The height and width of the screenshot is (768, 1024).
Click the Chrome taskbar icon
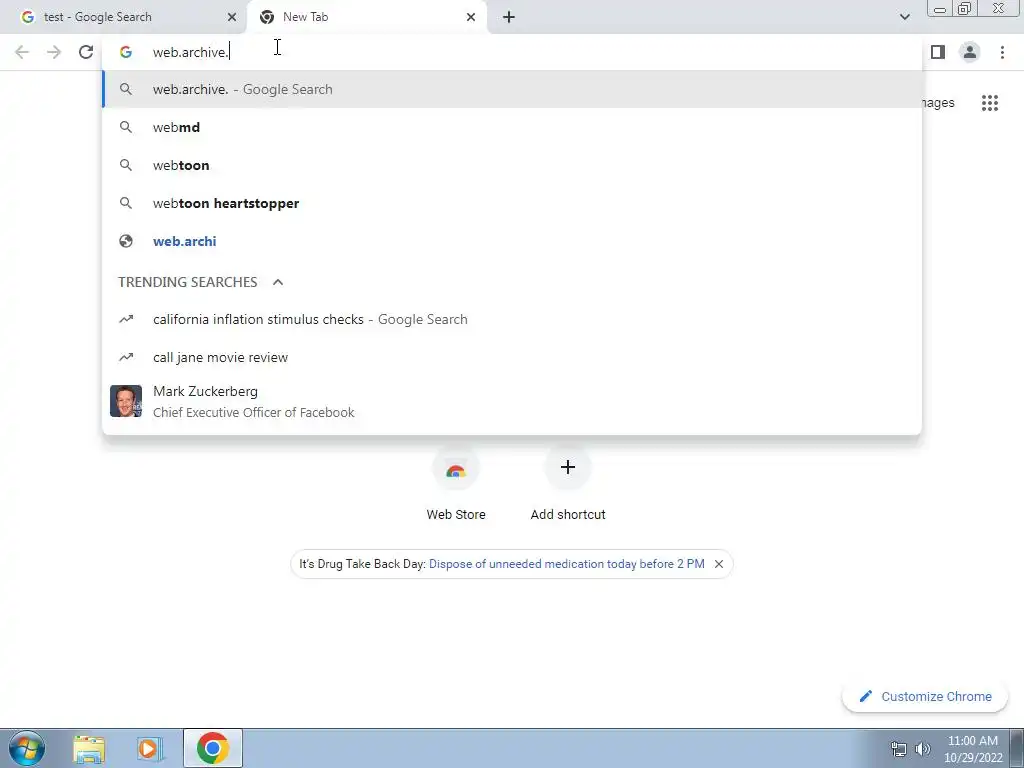tap(213, 748)
